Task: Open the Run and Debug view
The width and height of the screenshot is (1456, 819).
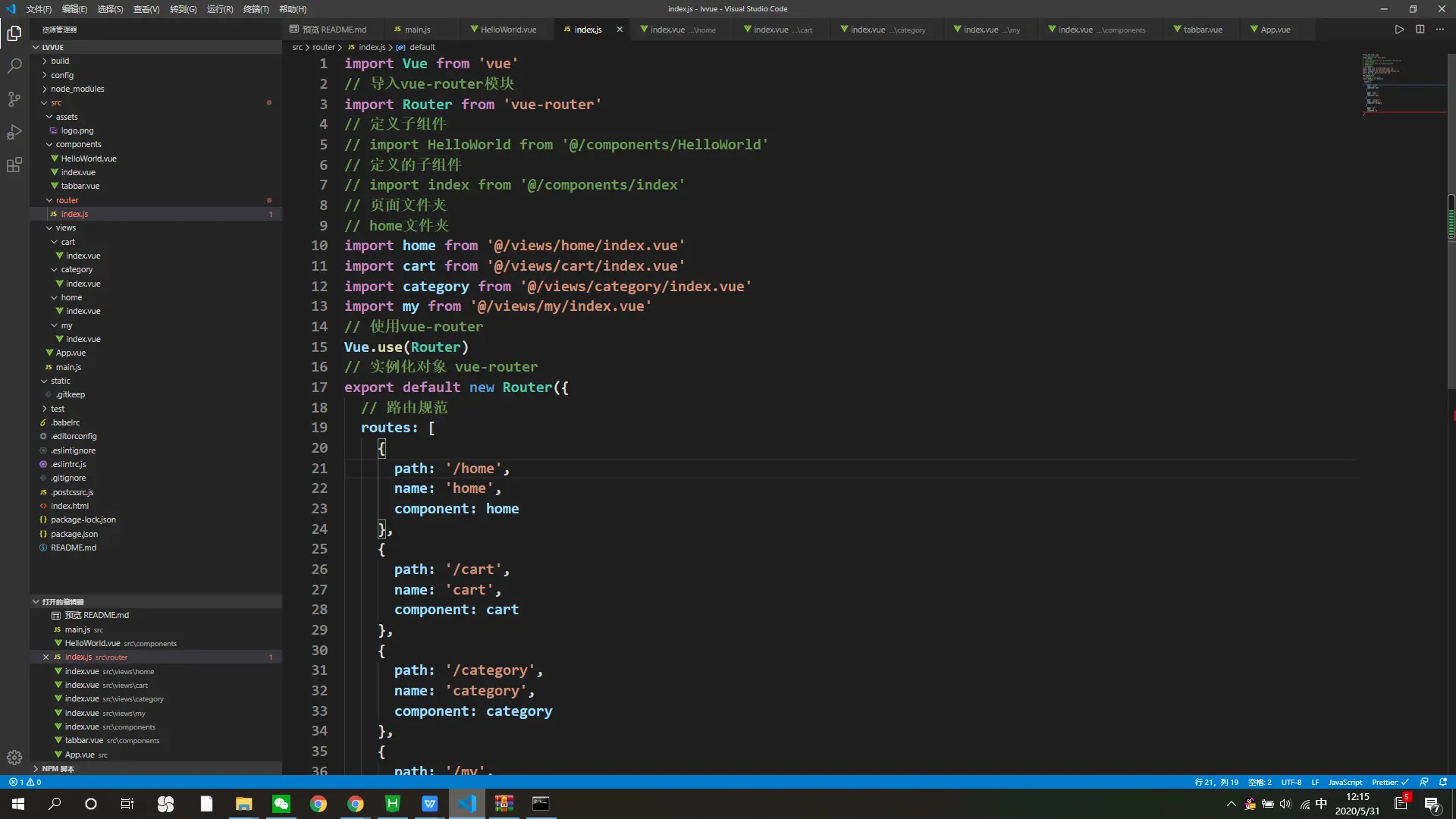Action: click(x=14, y=132)
